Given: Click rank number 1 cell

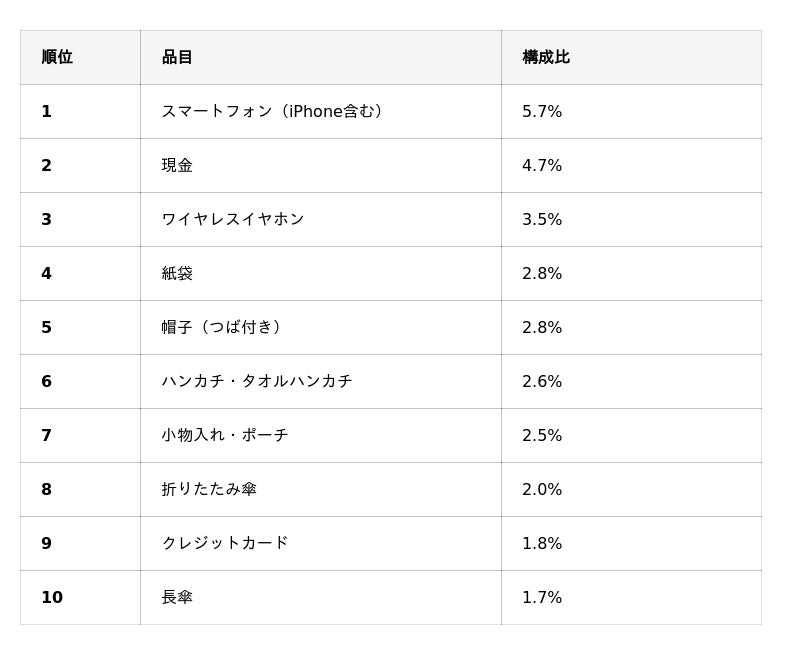Looking at the screenshot, I should coord(80,111).
